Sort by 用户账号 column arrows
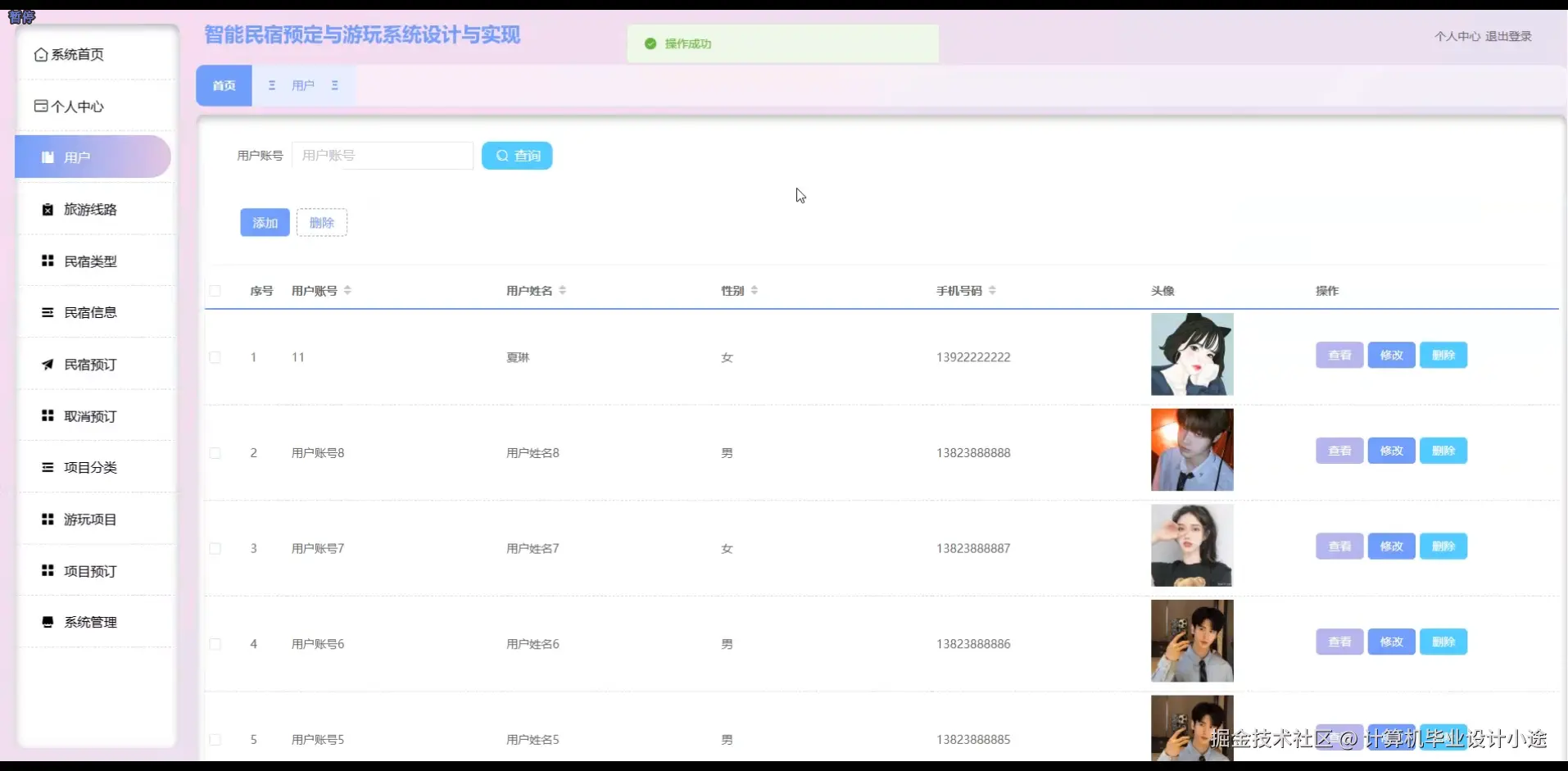Screen dimensions: 1568x771 pyautogui.click(x=347, y=289)
